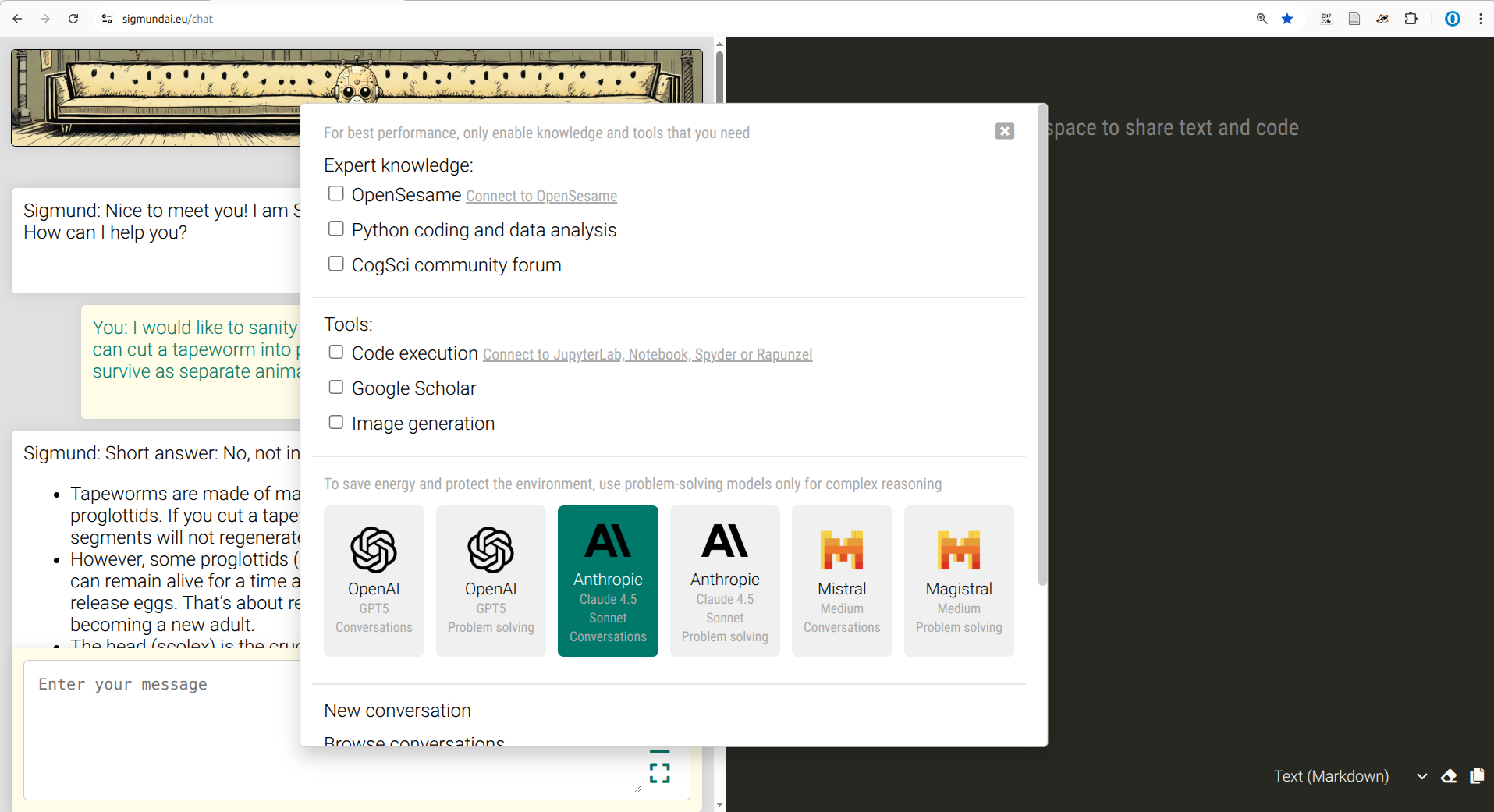Choose the Magistral Medium Problem solving model
The width and height of the screenshot is (1494, 812).
pyautogui.click(x=959, y=580)
